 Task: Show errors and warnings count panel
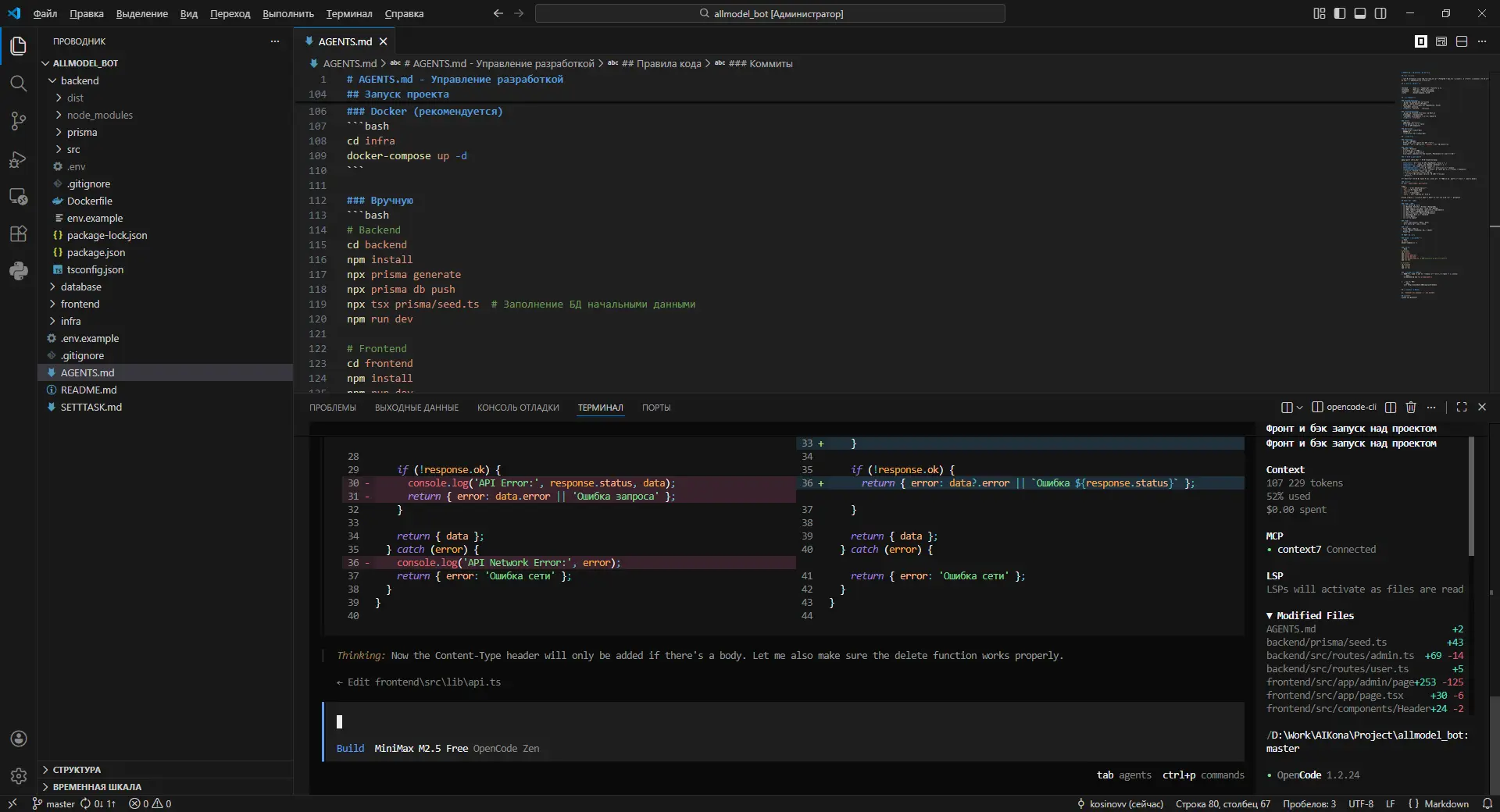coord(150,803)
